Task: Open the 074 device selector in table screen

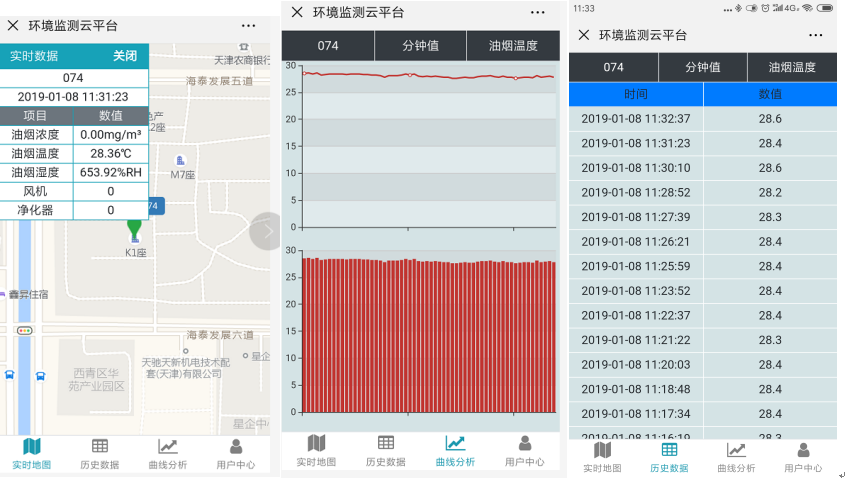Action: 613,67
